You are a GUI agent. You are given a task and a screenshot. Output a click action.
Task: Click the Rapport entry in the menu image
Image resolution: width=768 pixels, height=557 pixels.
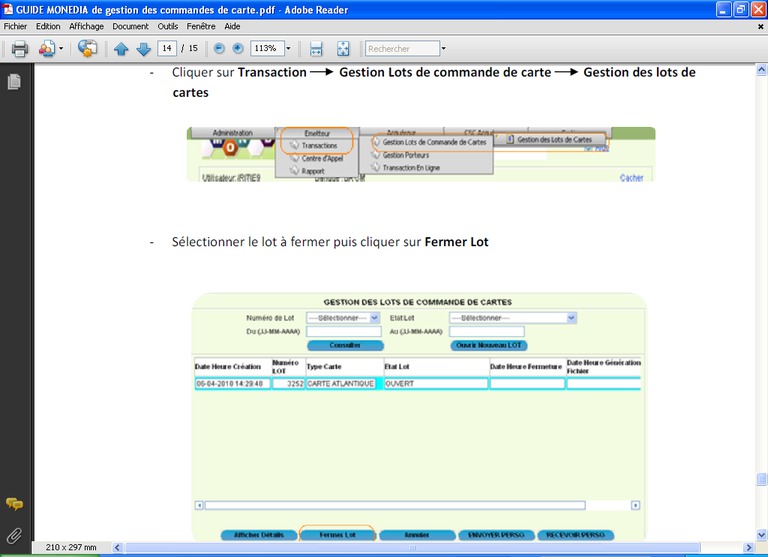tap(312, 171)
